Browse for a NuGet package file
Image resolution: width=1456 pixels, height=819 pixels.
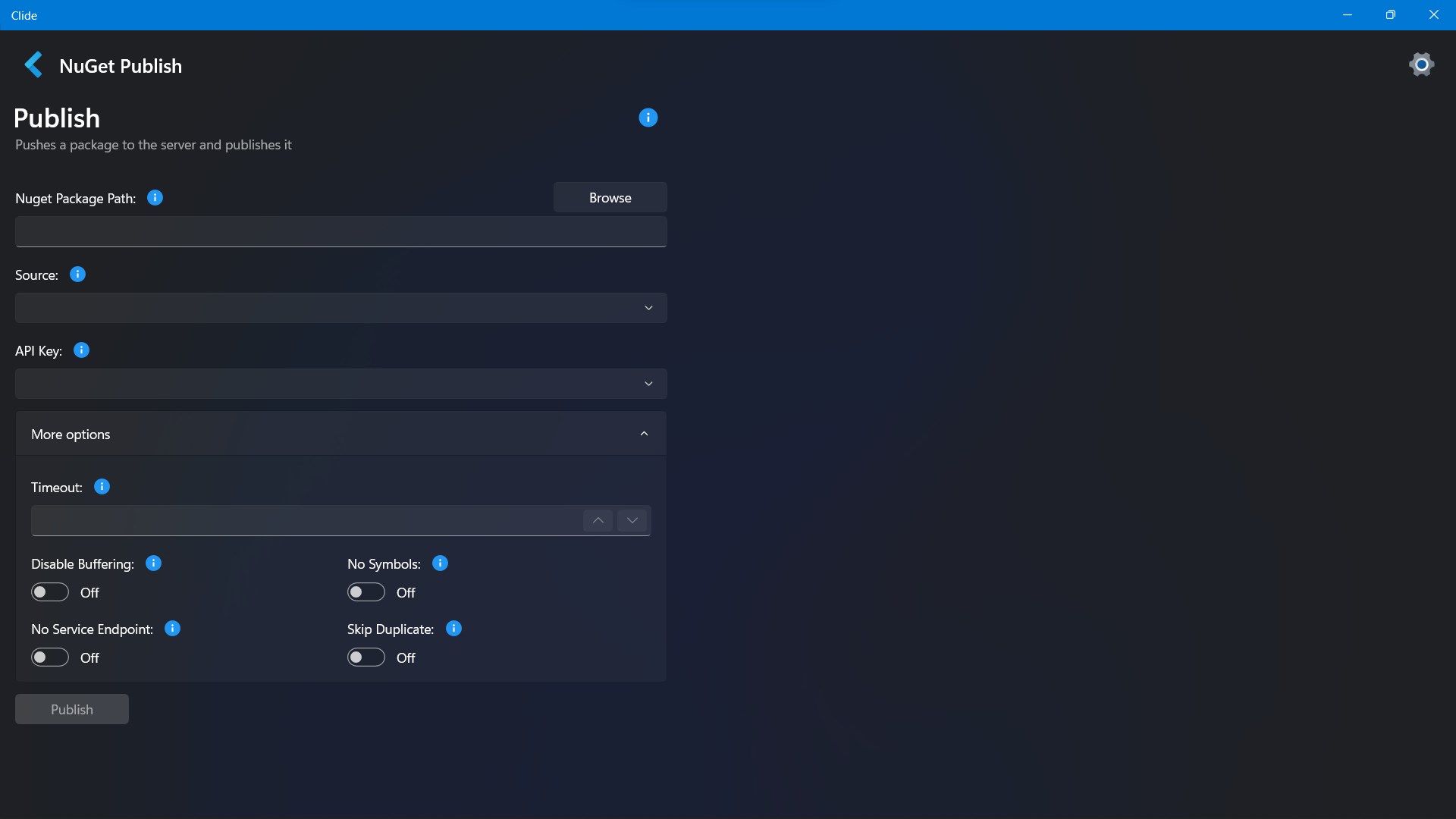610,198
